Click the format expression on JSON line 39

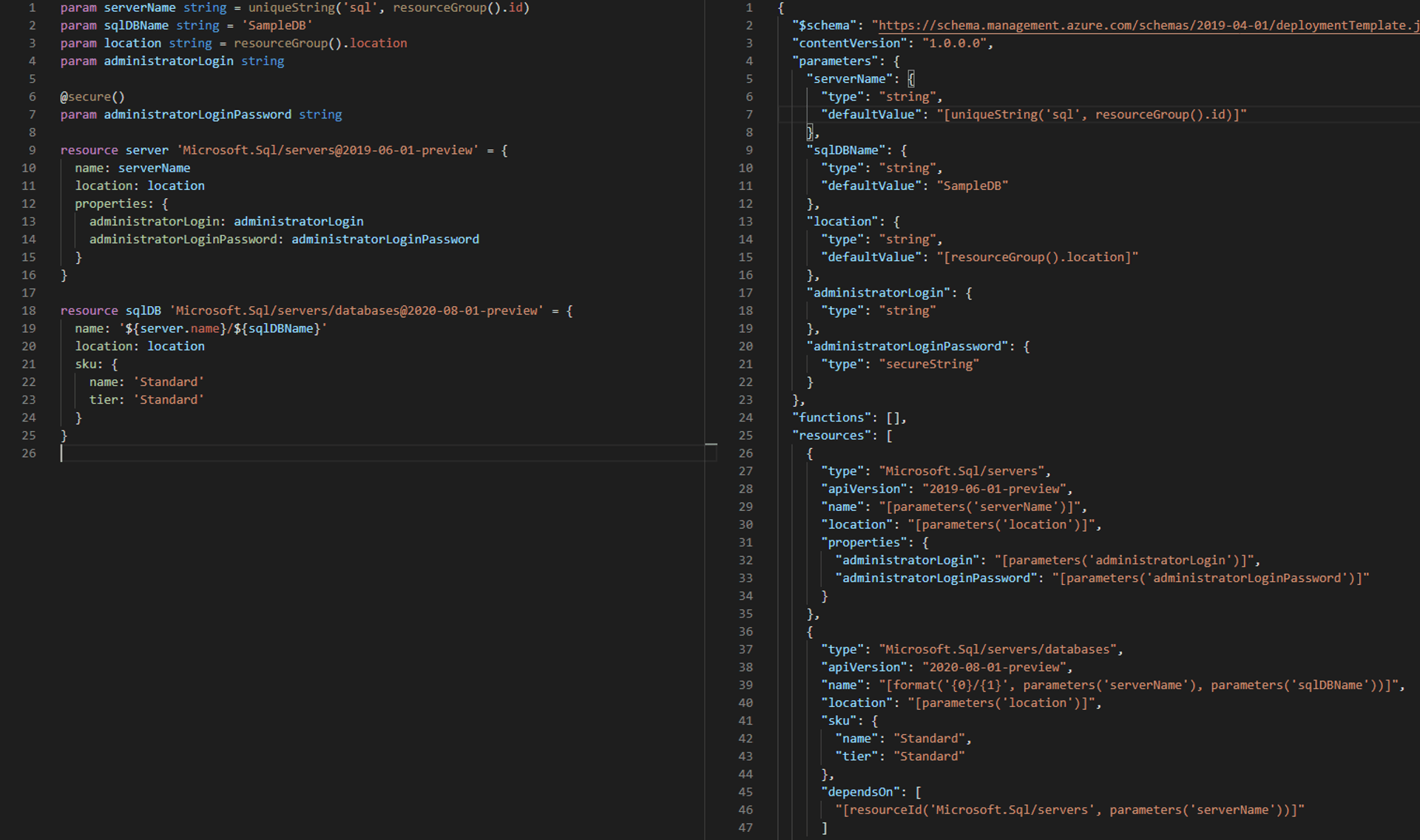[x=1140, y=685]
